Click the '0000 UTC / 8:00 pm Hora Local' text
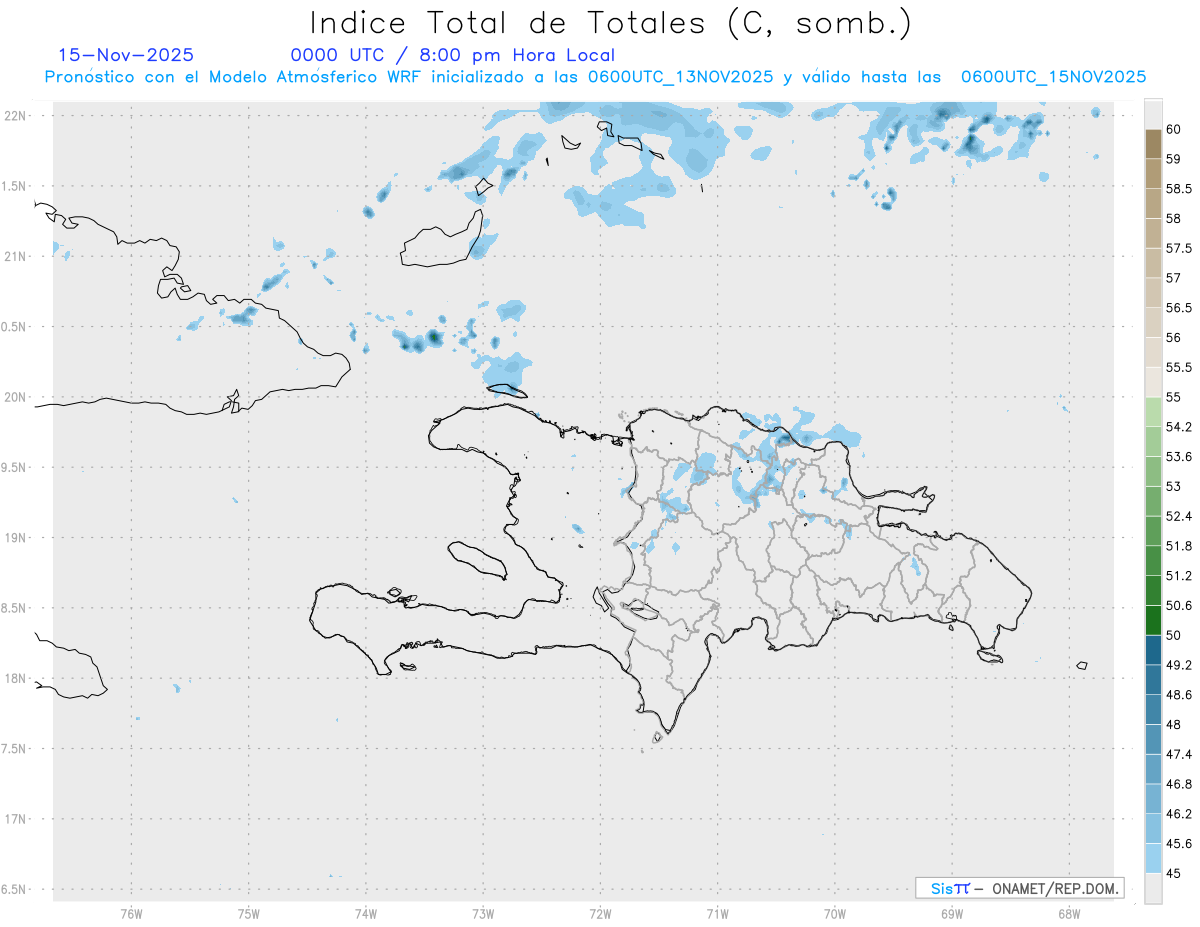 (x=453, y=56)
